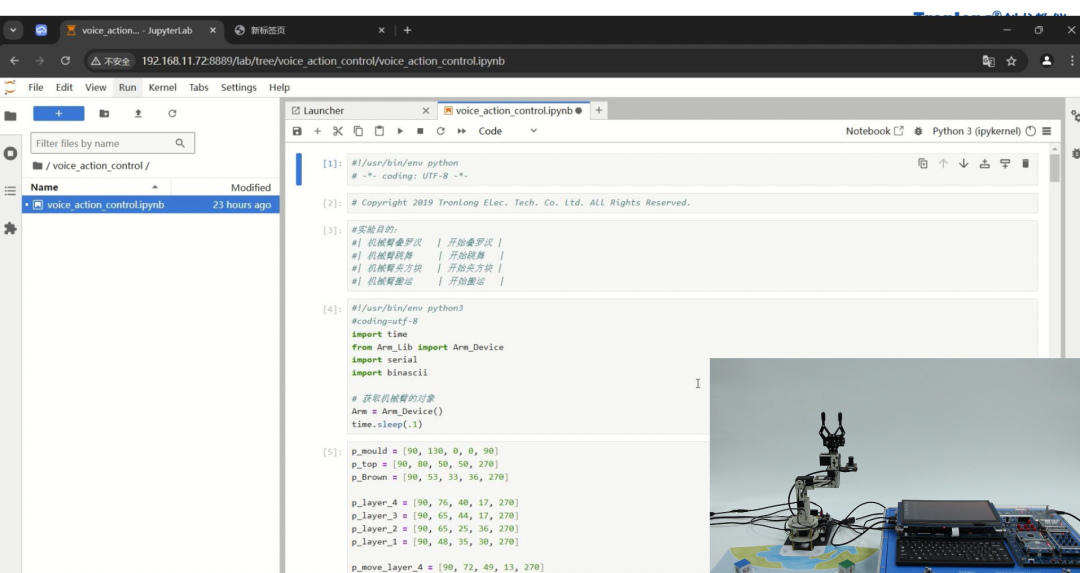The height and width of the screenshot is (573, 1080).
Task: Delete cell 1 using the trash icon
Action: pos(1025,164)
